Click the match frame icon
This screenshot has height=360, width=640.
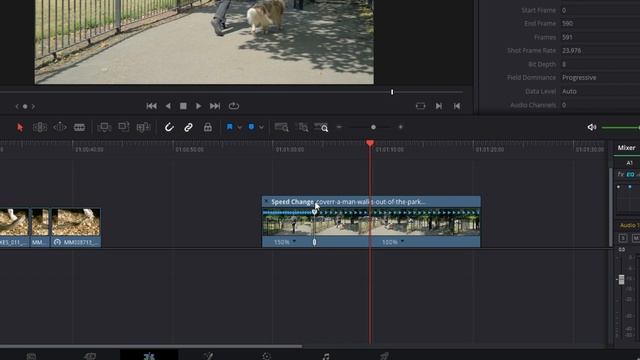[420, 106]
